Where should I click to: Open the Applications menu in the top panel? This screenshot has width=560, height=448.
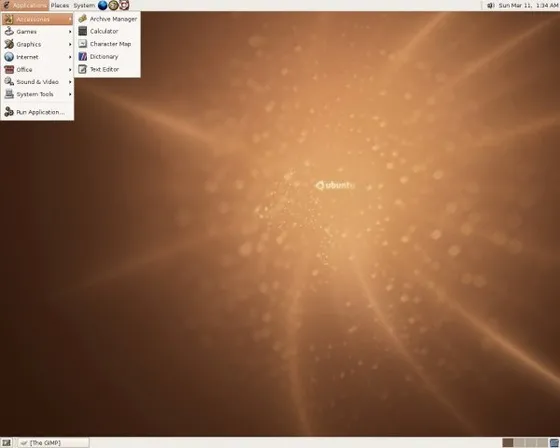click(x=24, y=5)
